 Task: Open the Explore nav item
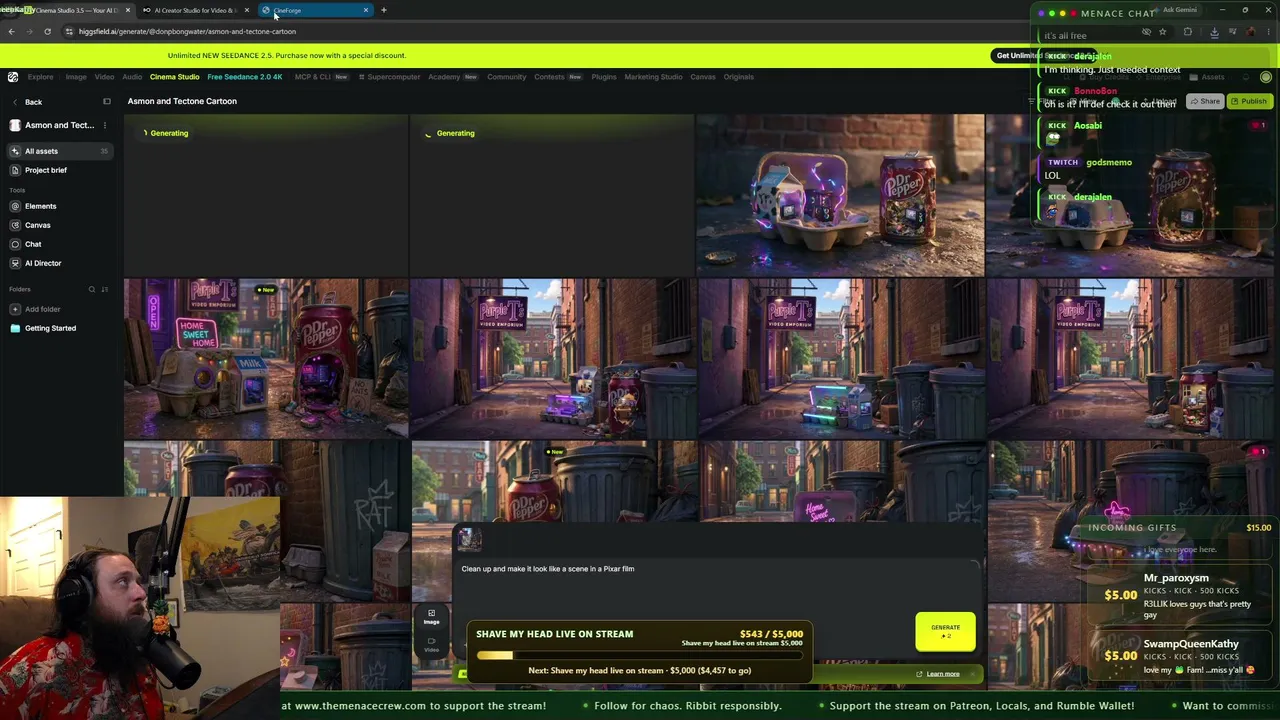[x=40, y=77]
